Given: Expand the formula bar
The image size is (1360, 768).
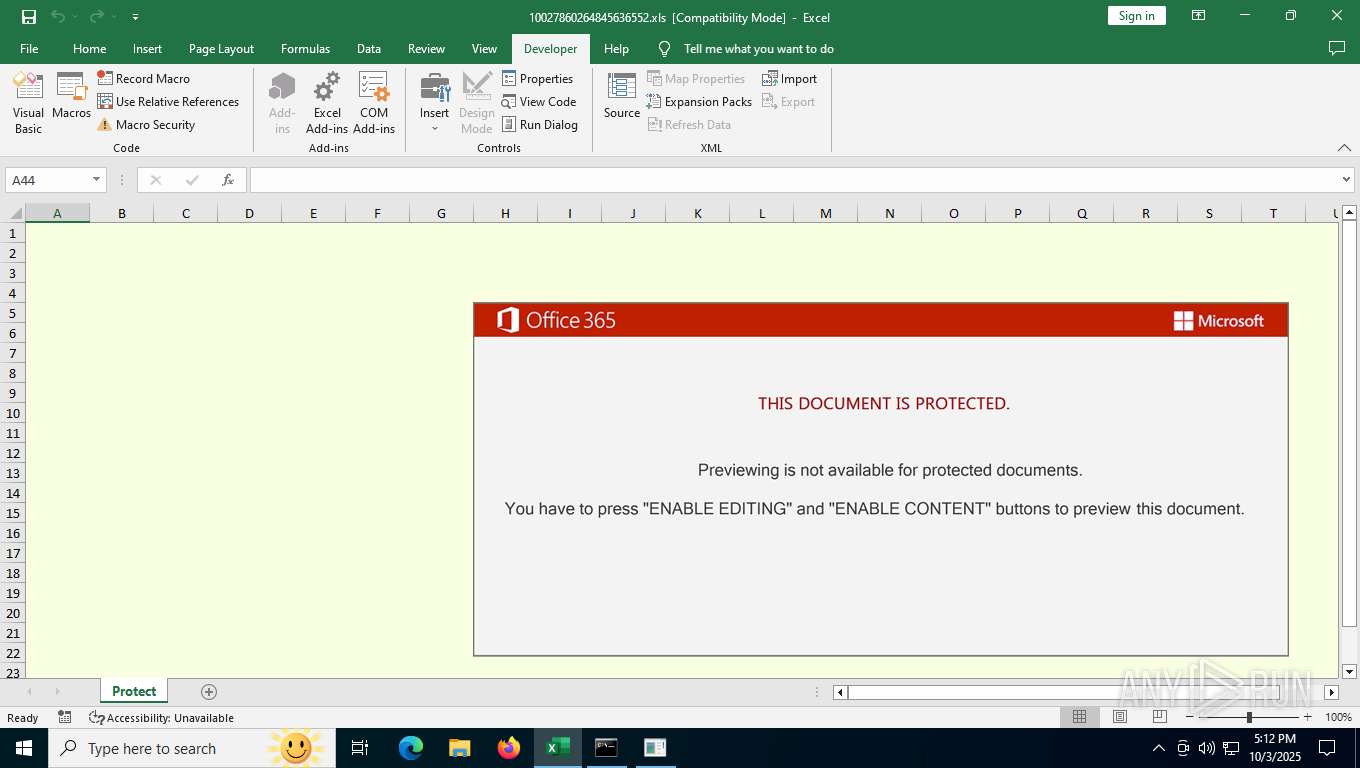Looking at the screenshot, I should pos(1346,180).
